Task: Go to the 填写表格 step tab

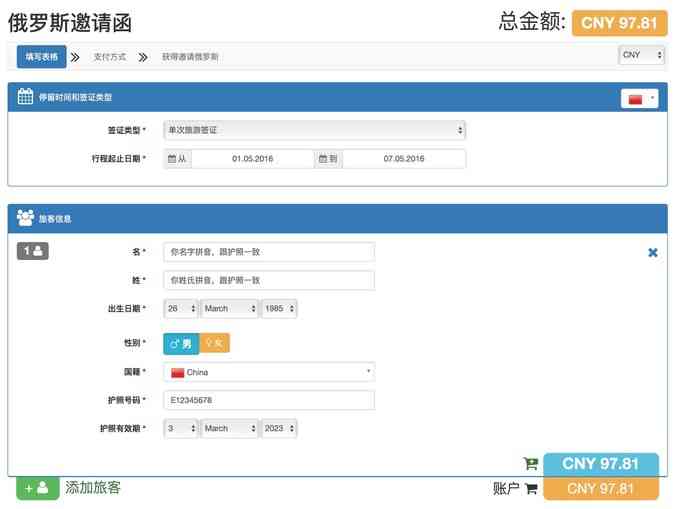Action: click(x=40, y=57)
